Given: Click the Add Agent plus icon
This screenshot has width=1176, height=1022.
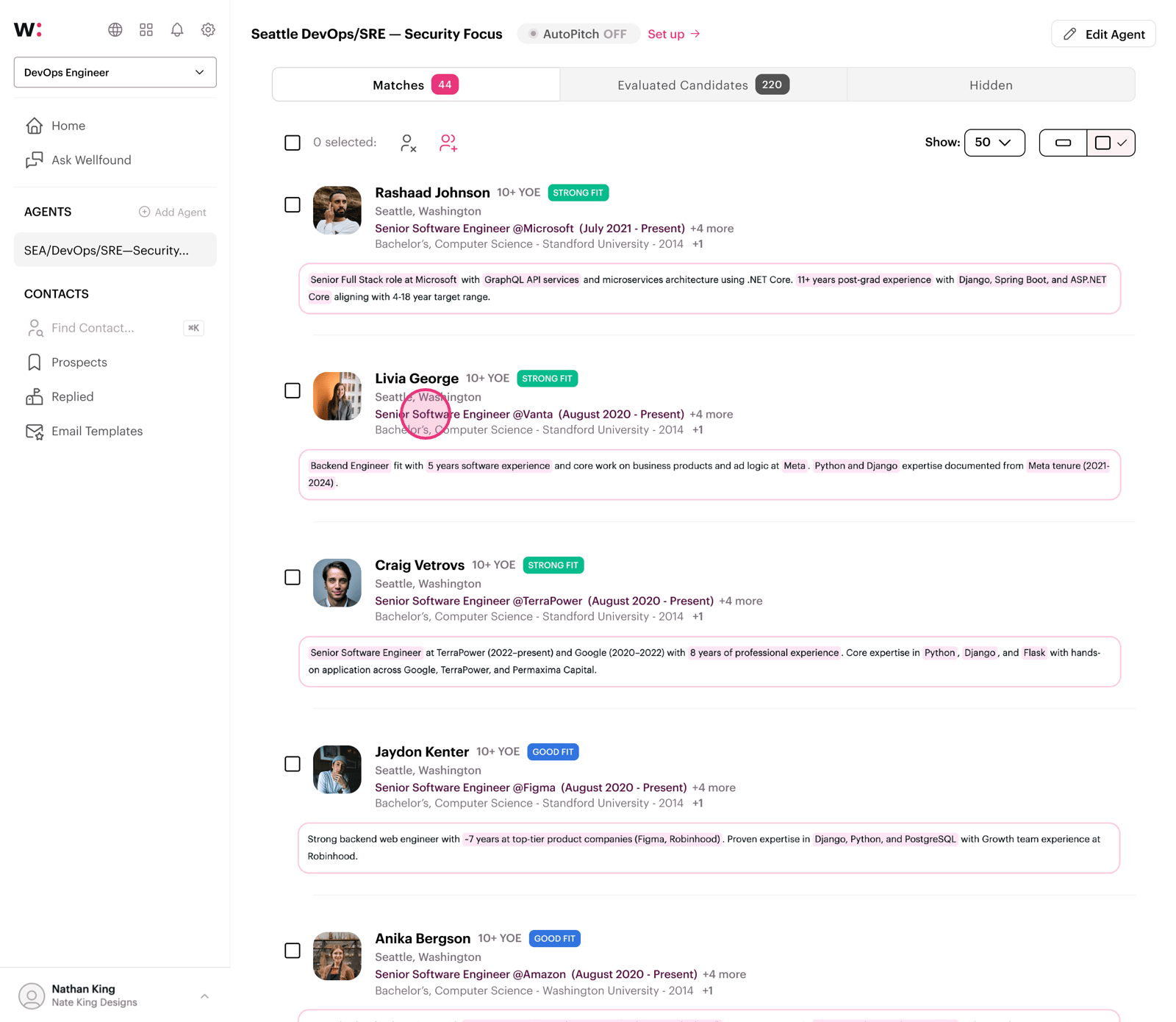Looking at the screenshot, I should [x=144, y=212].
